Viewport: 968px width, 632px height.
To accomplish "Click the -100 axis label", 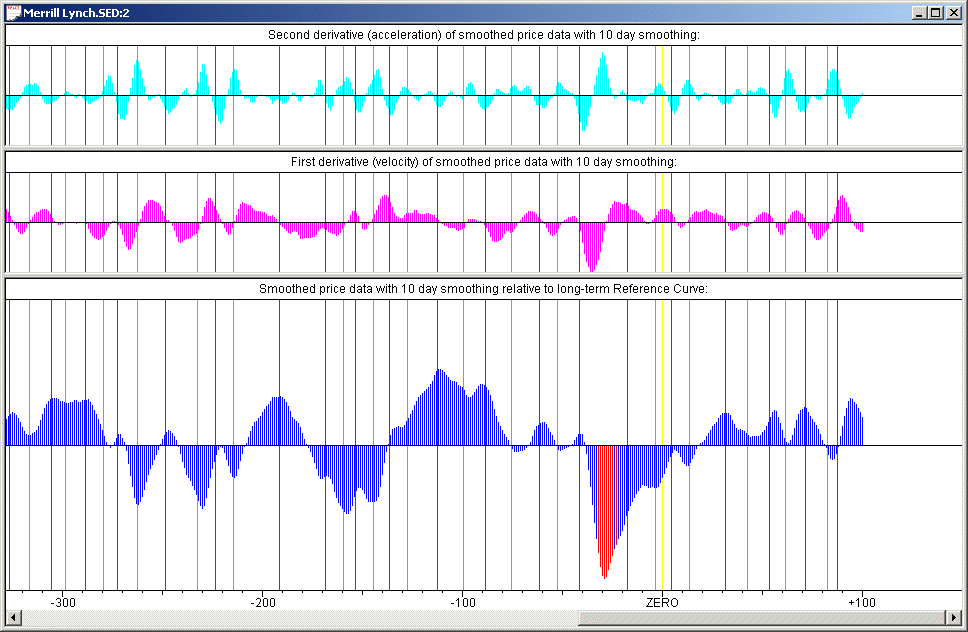I will click(463, 603).
